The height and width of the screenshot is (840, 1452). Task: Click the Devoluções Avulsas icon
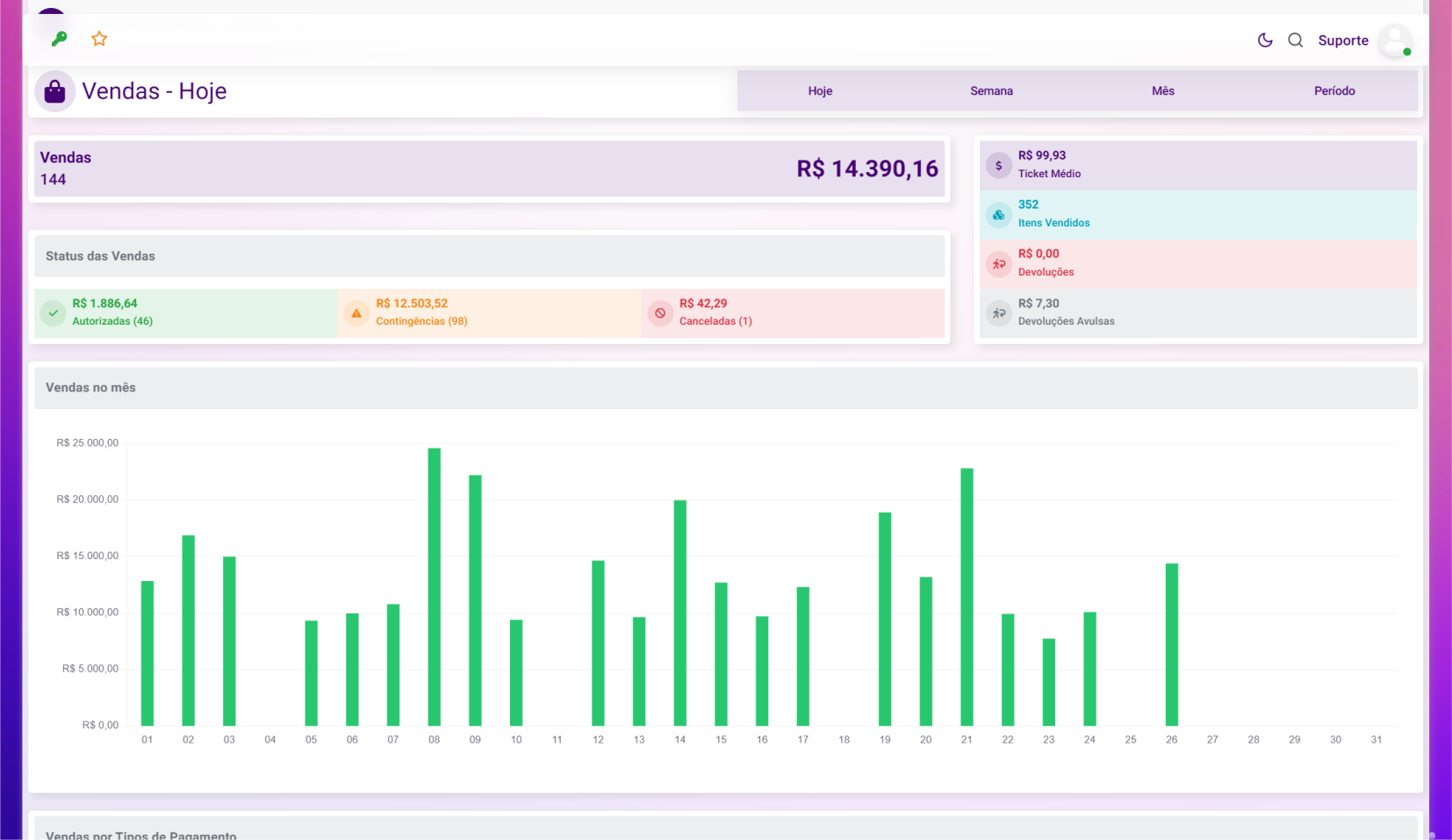pyautogui.click(x=998, y=313)
